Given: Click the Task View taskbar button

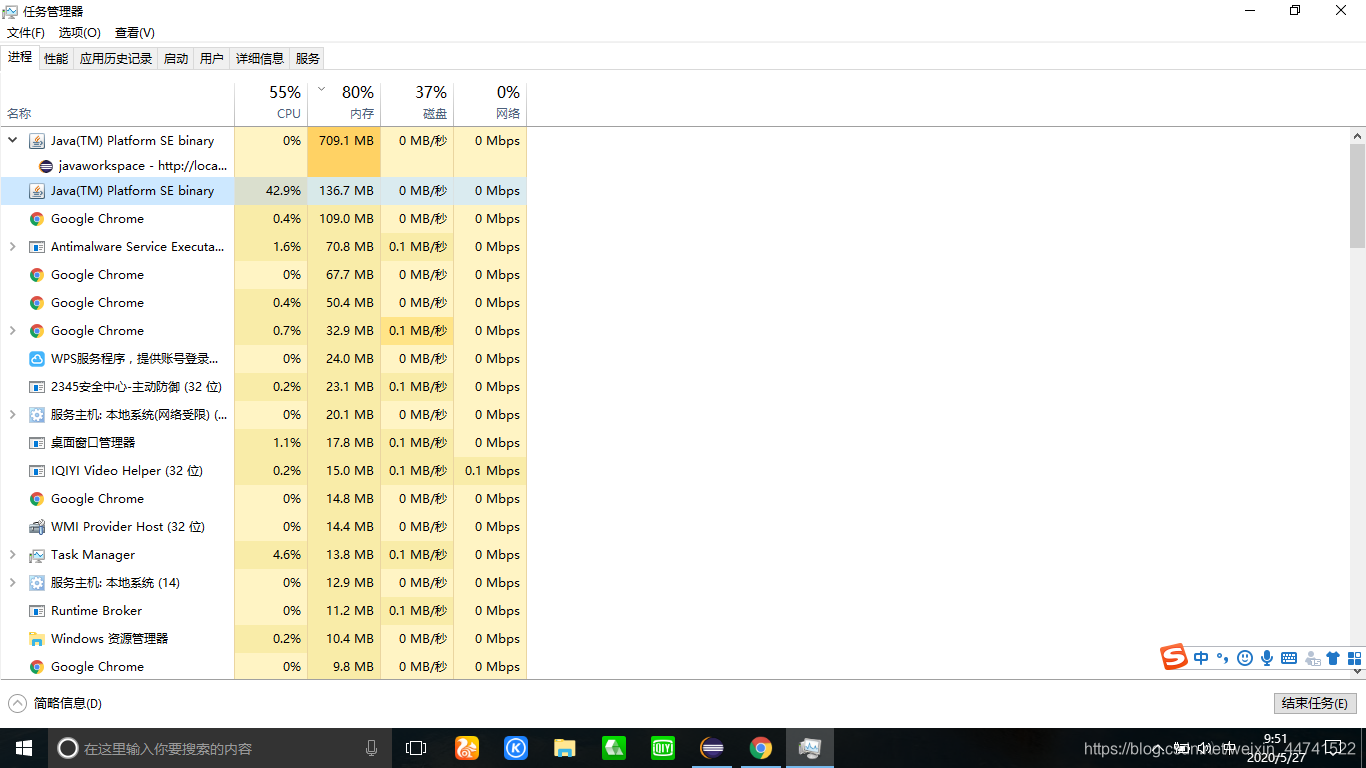Looking at the screenshot, I should [416, 748].
